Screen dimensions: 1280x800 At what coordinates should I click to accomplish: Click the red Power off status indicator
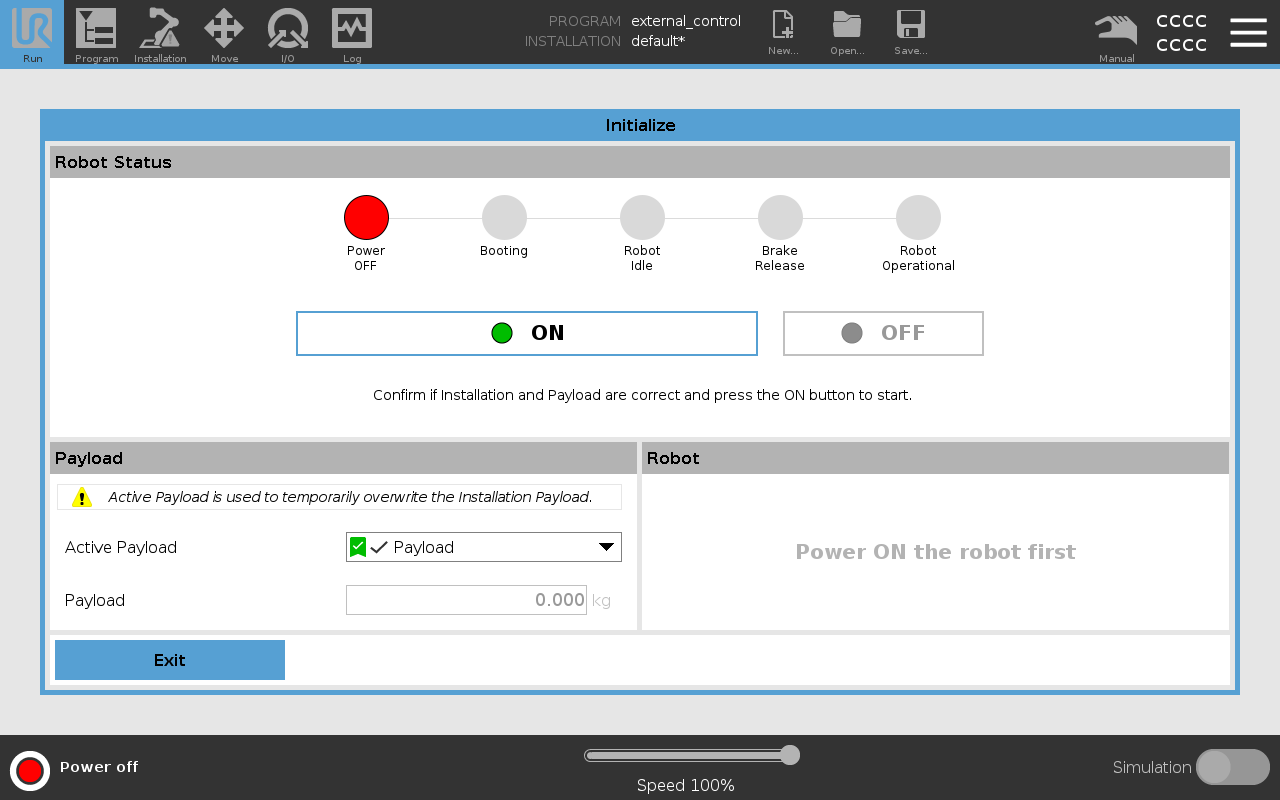click(30, 770)
